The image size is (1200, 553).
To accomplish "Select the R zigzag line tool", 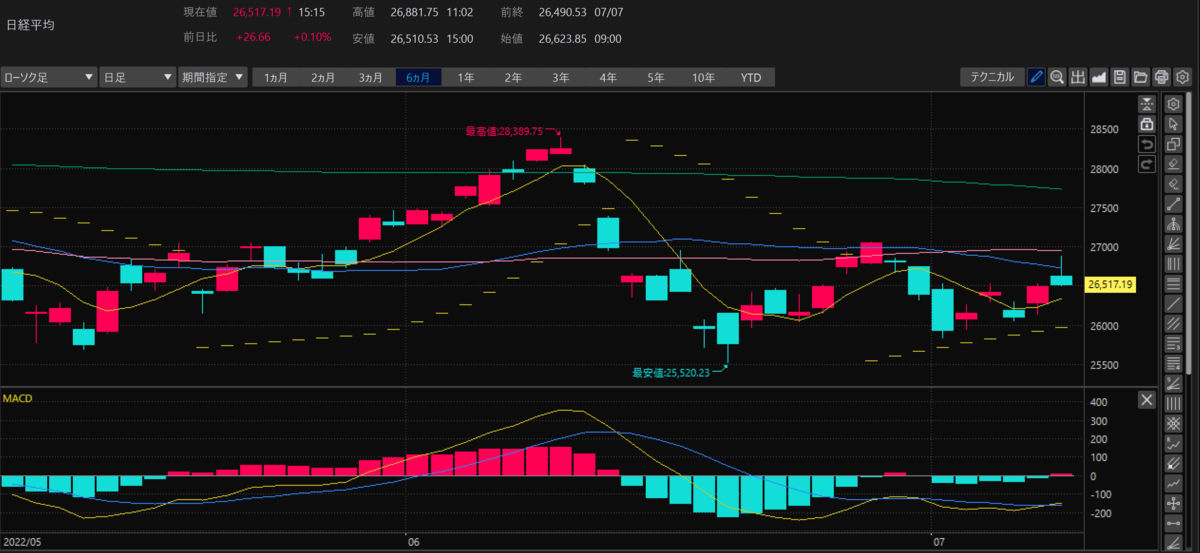I will point(1175,444).
